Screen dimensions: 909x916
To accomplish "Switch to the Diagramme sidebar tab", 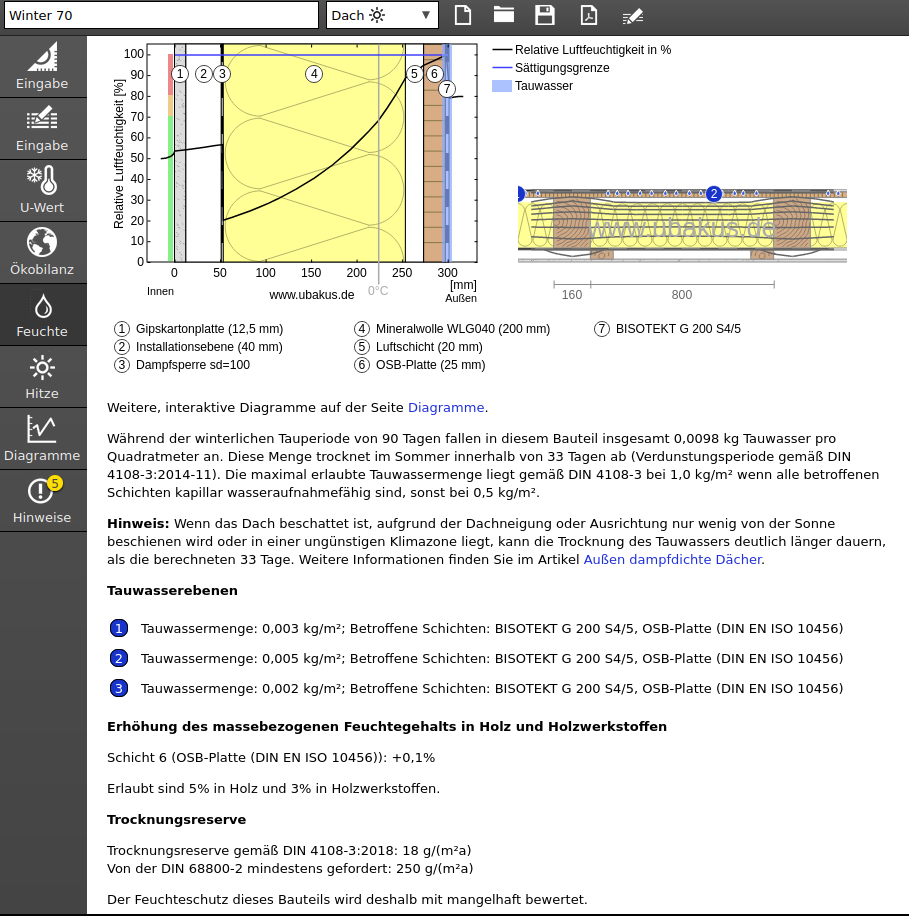I will [x=42, y=438].
